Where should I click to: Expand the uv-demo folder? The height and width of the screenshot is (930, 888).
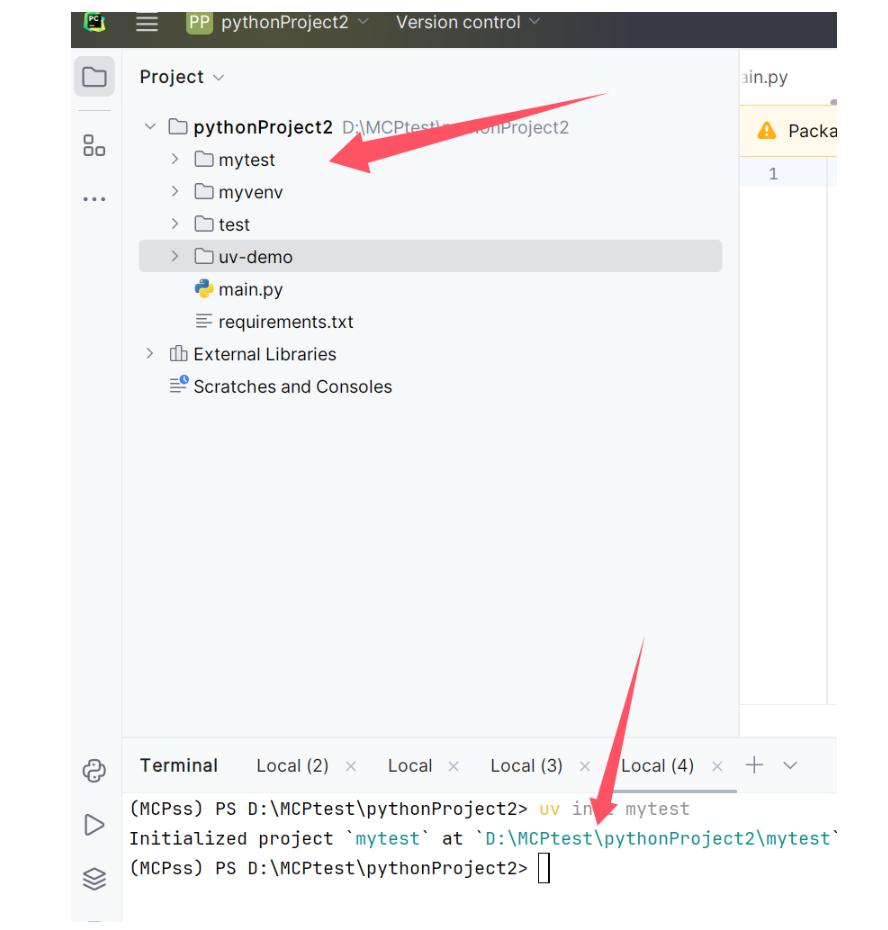(x=176, y=256)
